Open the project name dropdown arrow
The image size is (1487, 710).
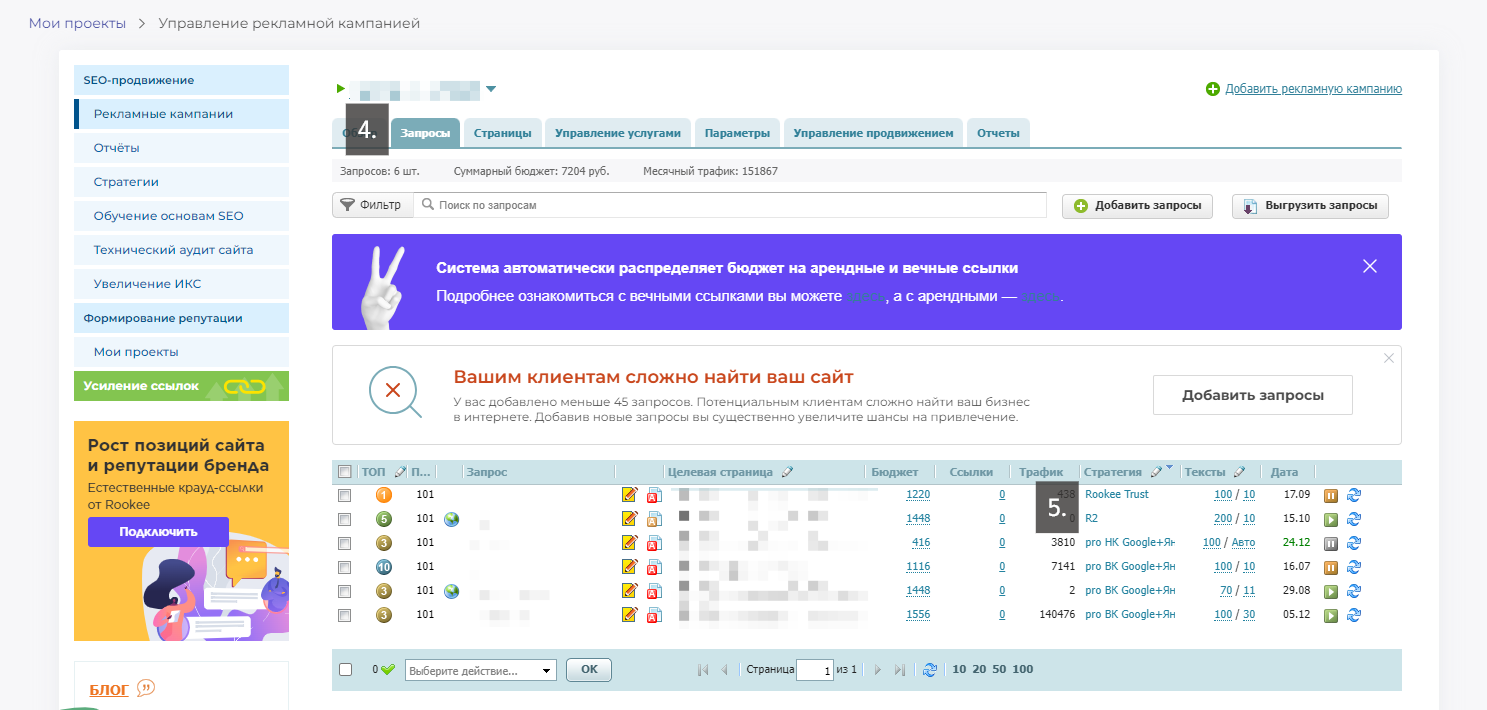click(x=491, y=88)
